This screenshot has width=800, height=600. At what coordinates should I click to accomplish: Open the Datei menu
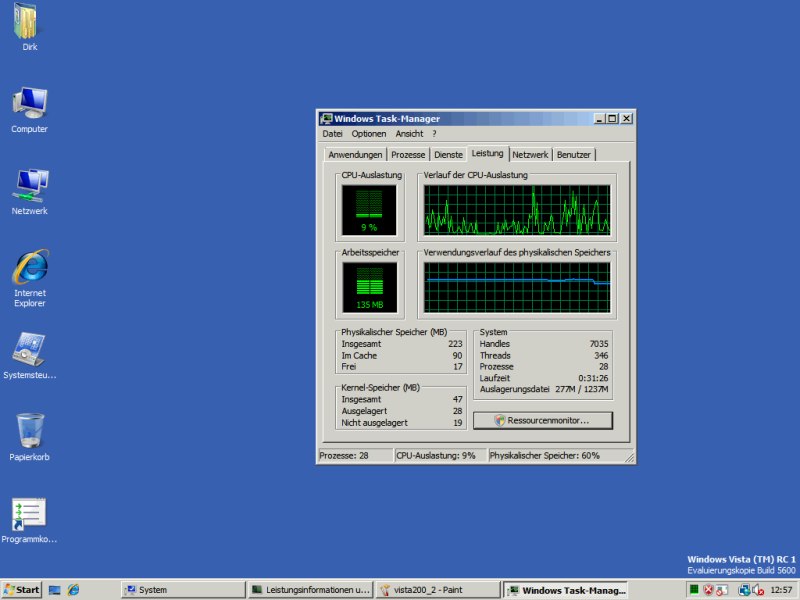coord(332,134)
